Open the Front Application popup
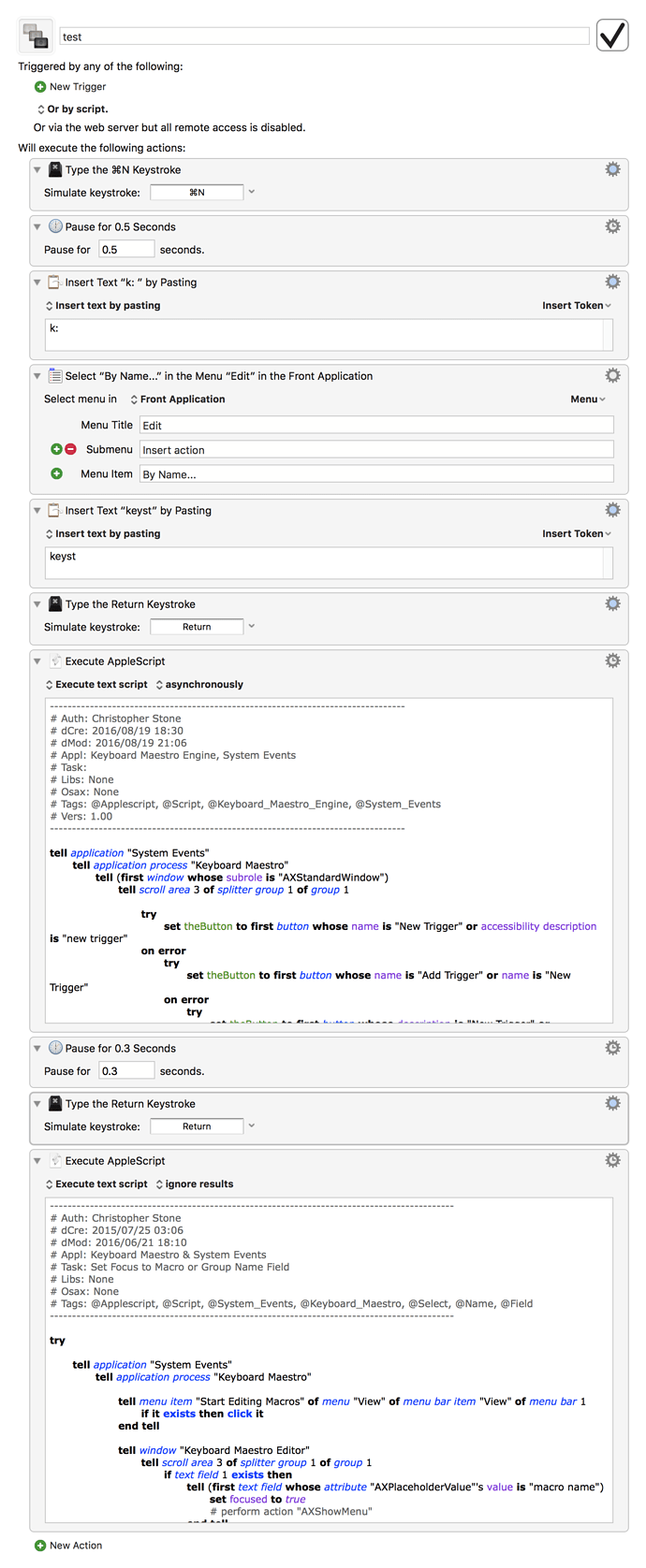646x1568 pixels. tap(178, 399)
